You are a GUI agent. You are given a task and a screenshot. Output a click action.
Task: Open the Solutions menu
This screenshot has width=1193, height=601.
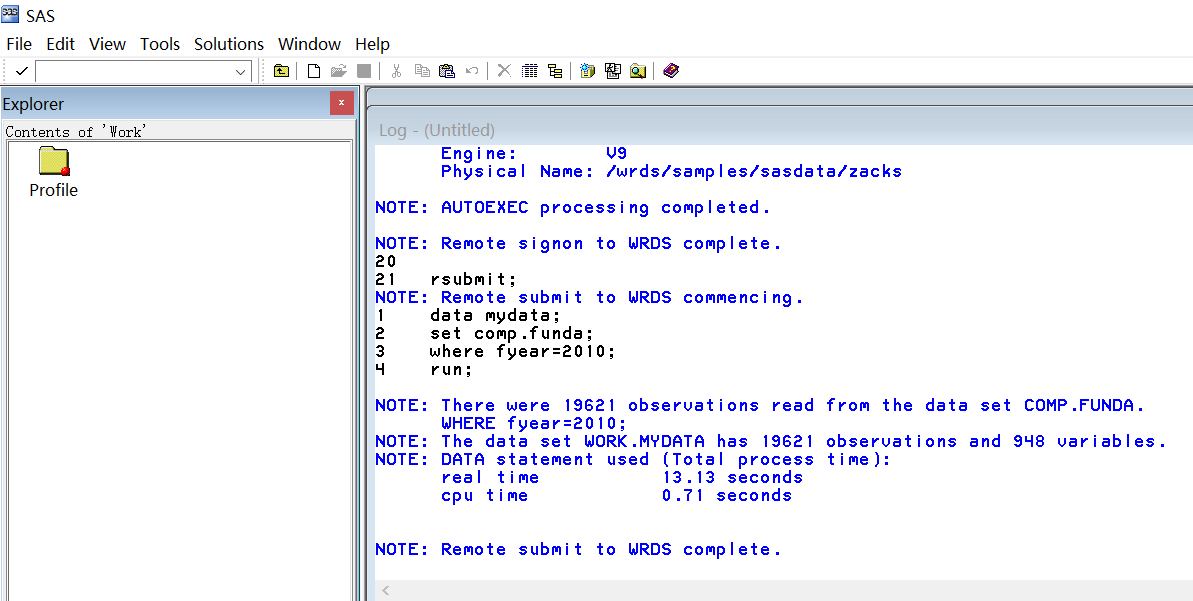click(x=229, y=44)
